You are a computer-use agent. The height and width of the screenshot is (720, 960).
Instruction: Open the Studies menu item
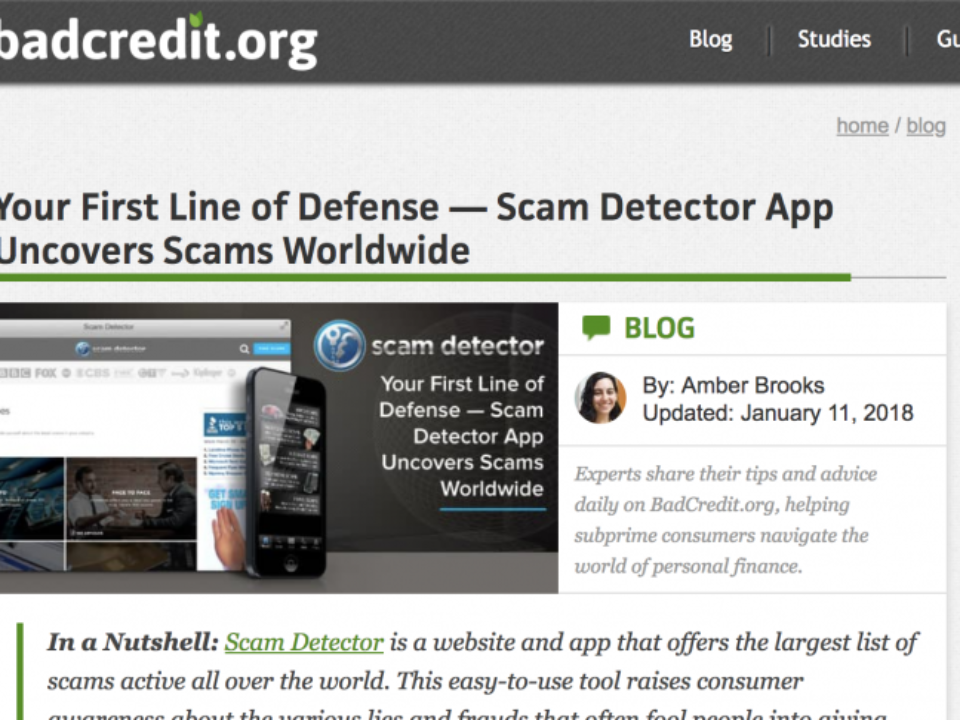pos(834,39)
